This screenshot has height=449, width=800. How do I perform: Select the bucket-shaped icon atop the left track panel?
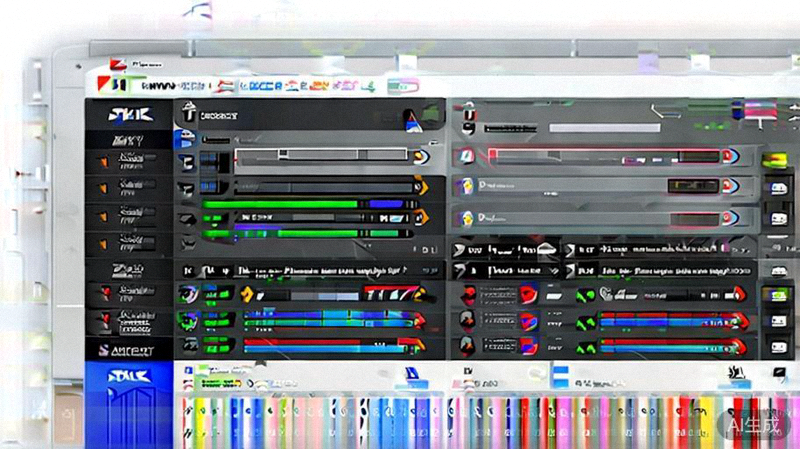pyautogui.click(x=188, y=115)
